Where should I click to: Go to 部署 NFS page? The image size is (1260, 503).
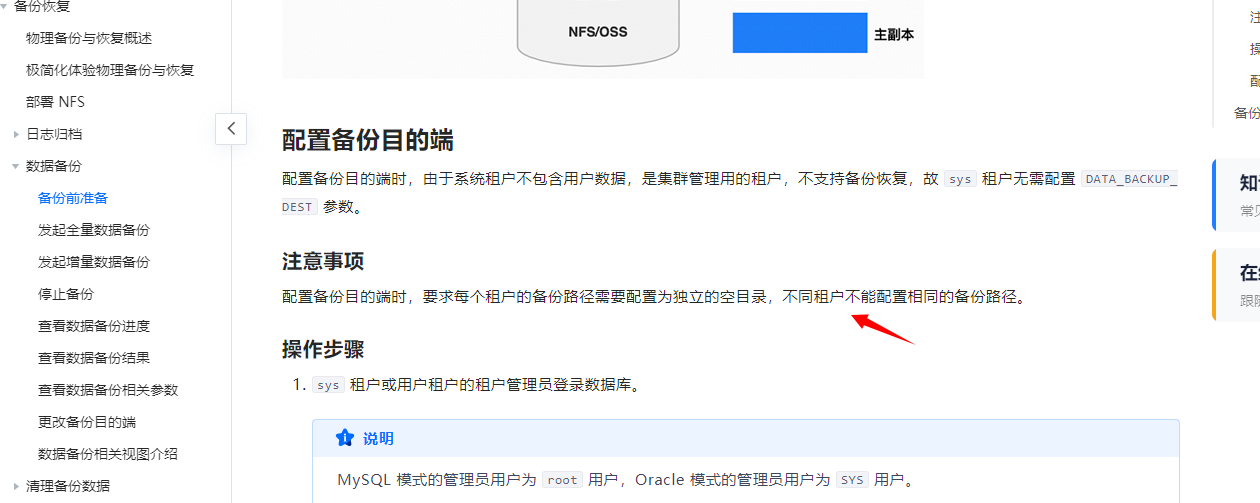55,102
